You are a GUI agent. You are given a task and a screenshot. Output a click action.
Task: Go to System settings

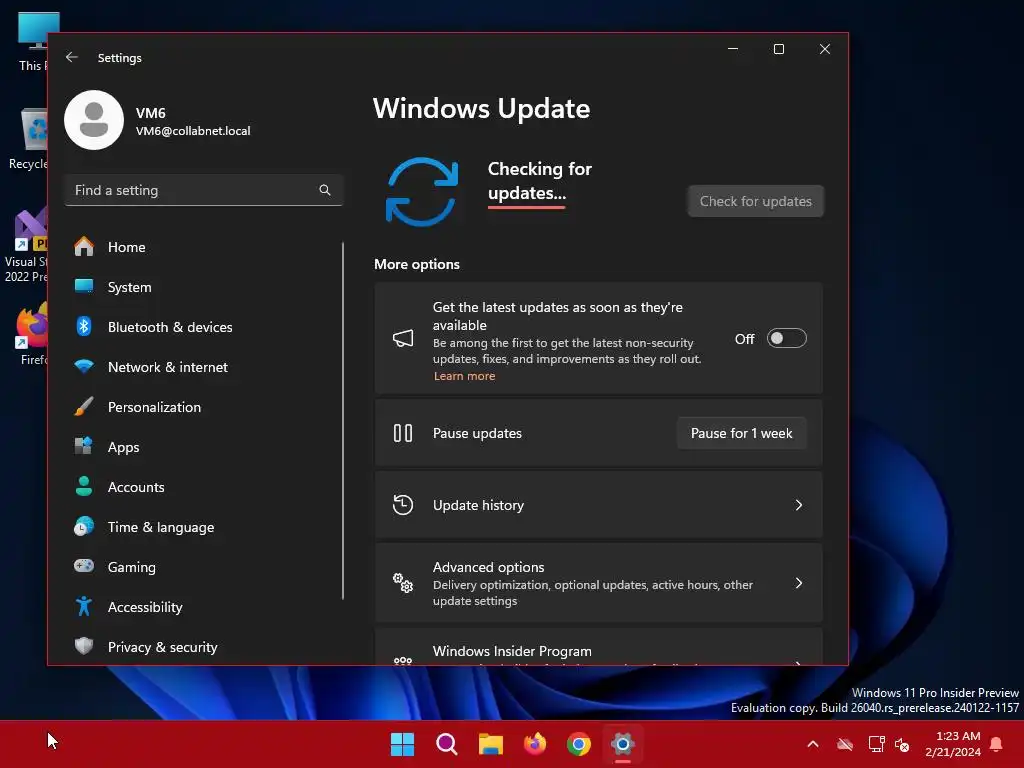206,287
